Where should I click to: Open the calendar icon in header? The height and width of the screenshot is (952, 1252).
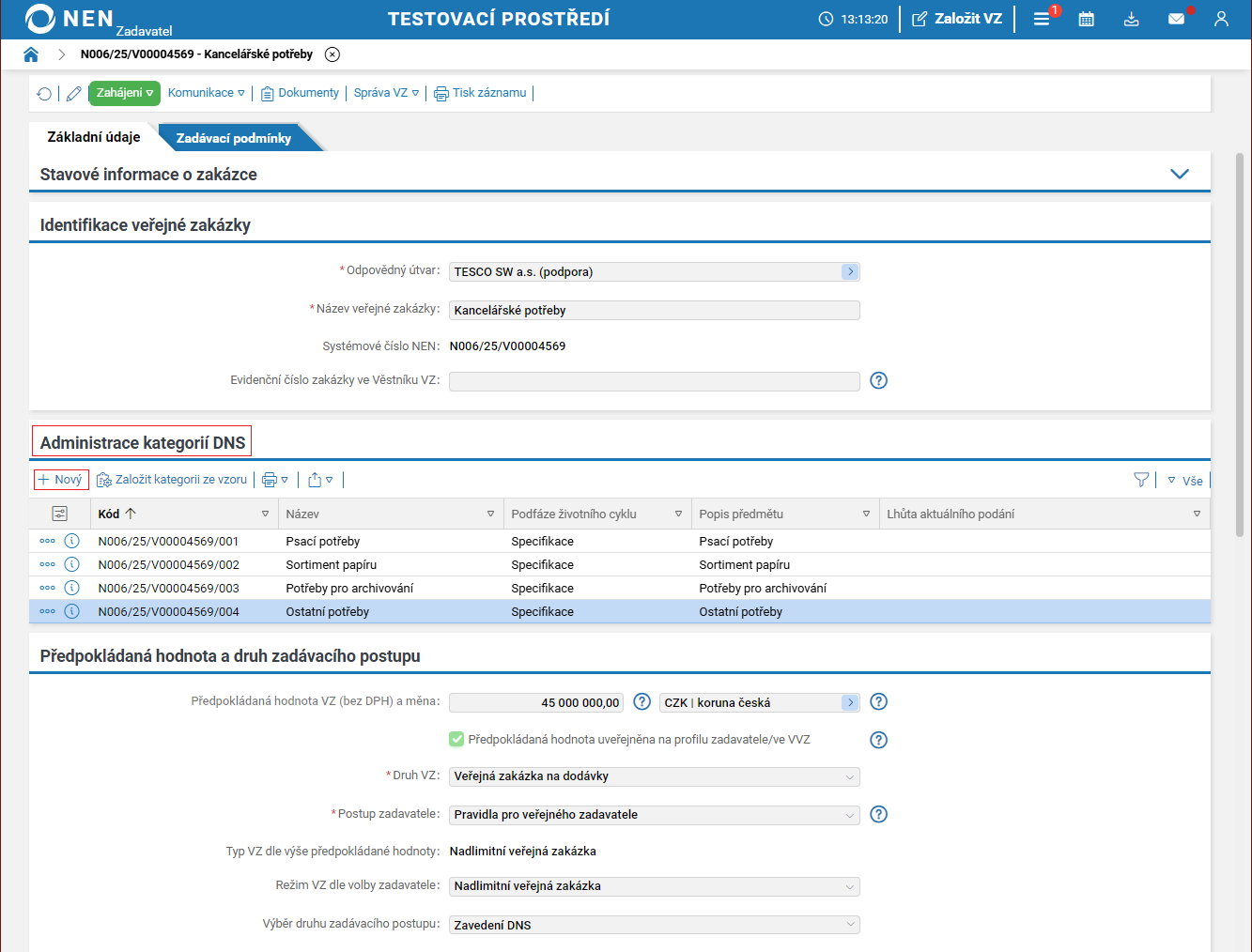pos(1086,19)
